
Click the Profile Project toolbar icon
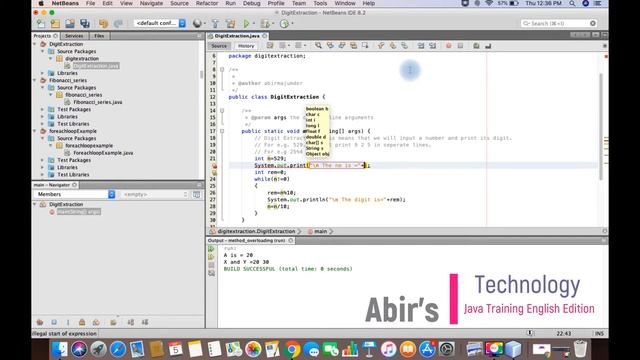click(284, 24)
